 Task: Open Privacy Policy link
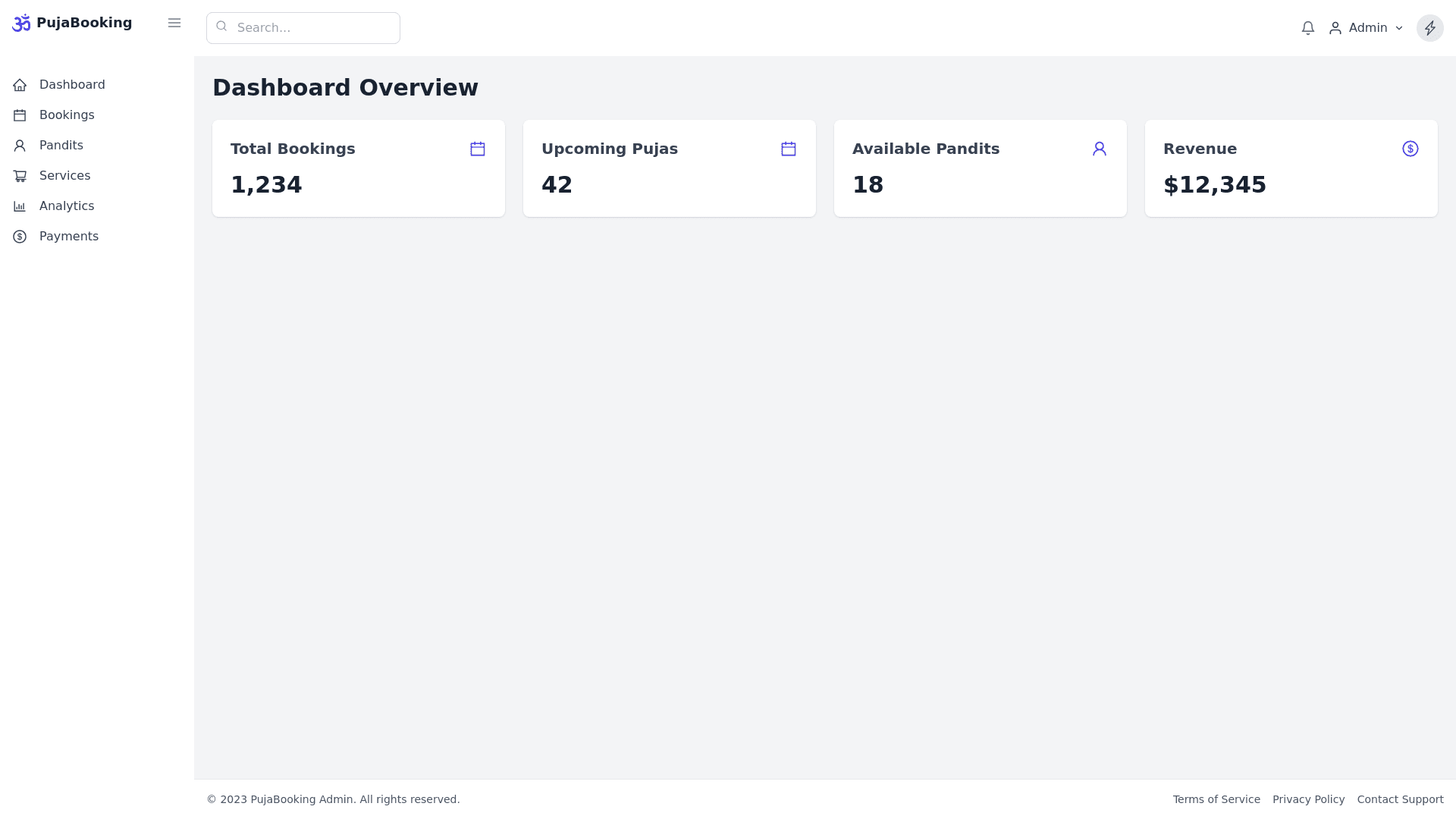(1308, 799)
